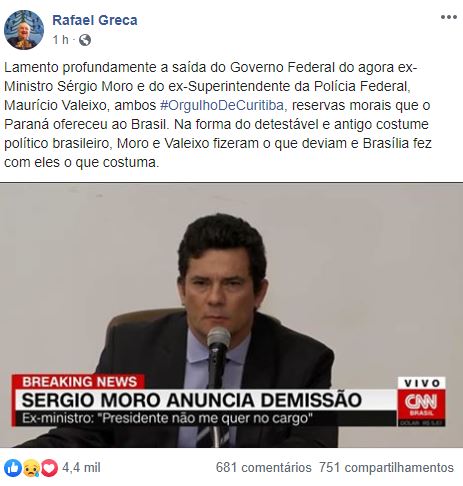
Task: Click the post text starting 'Lamento profundamente'
Action: tap(218, 115)
